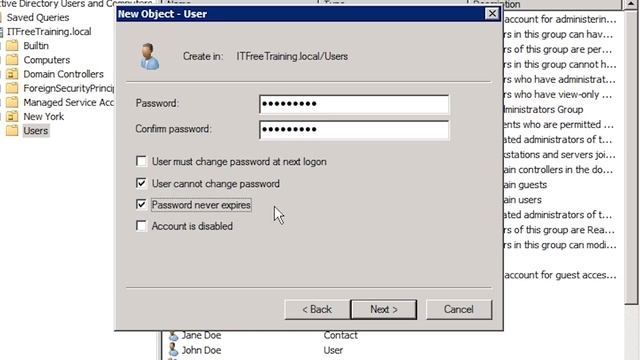Click 'account for guest acces…' description

tap(560, 275)
